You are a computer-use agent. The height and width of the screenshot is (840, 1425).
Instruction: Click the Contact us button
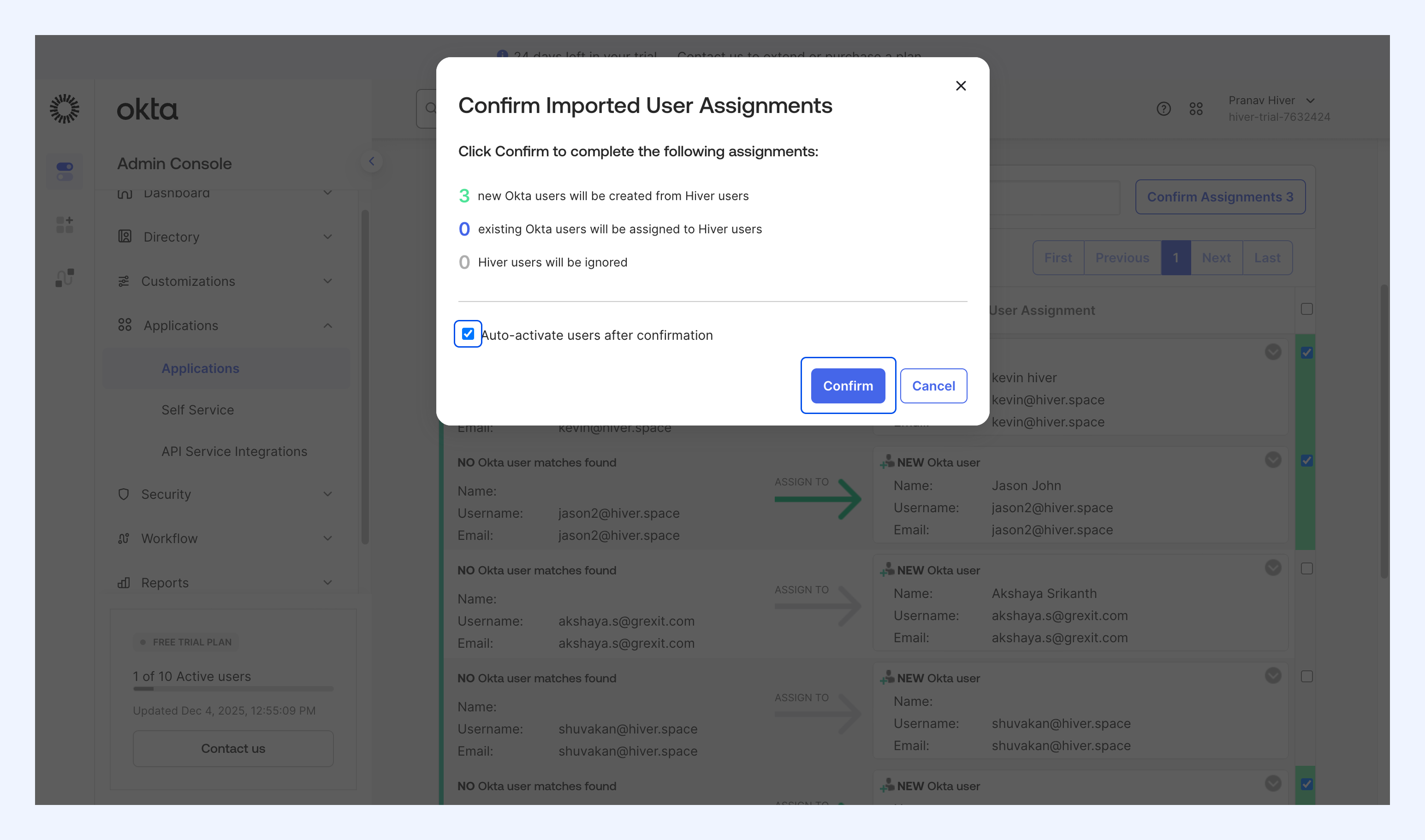click(233, 748)
